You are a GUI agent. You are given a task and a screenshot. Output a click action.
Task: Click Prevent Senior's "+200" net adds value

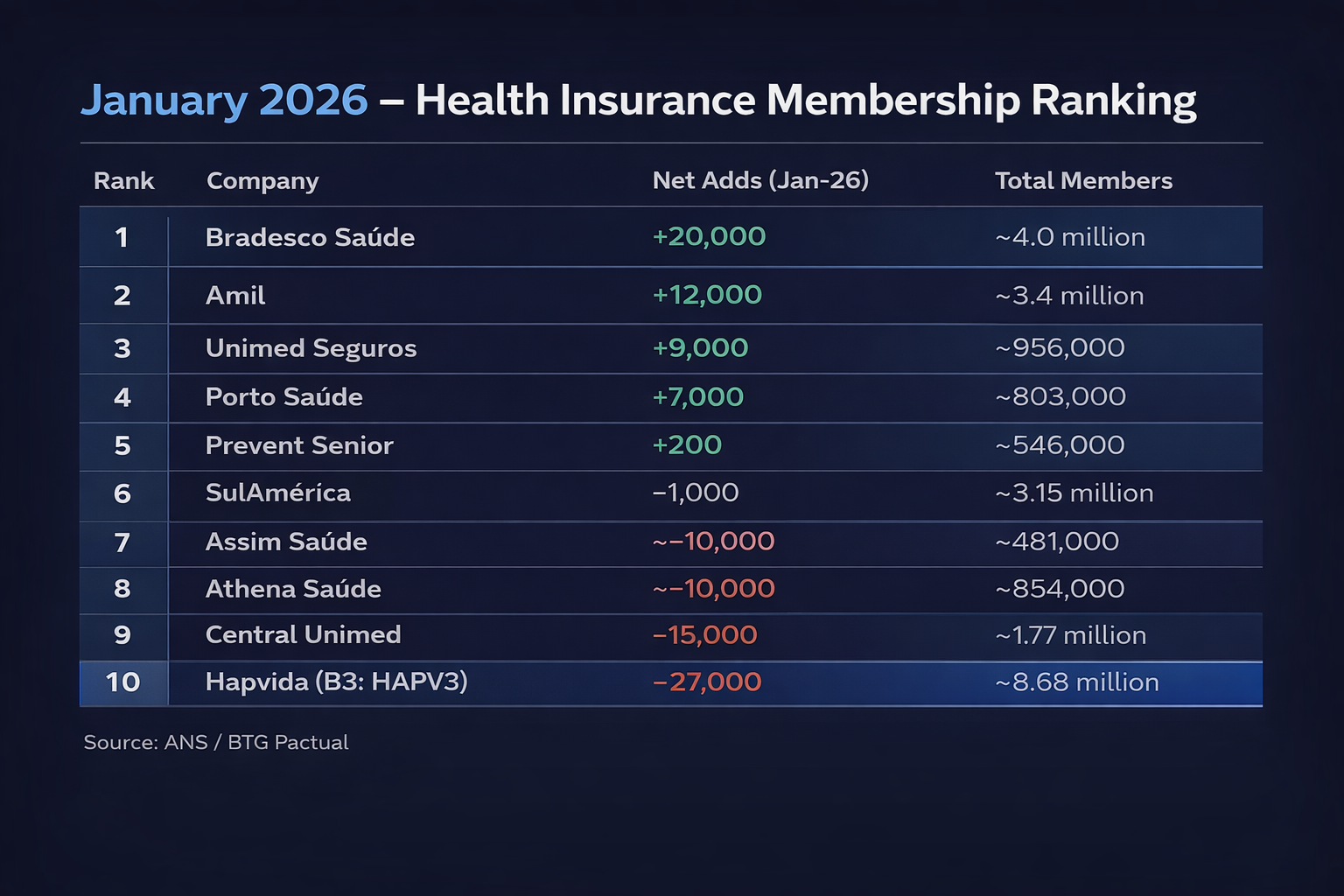687,445
